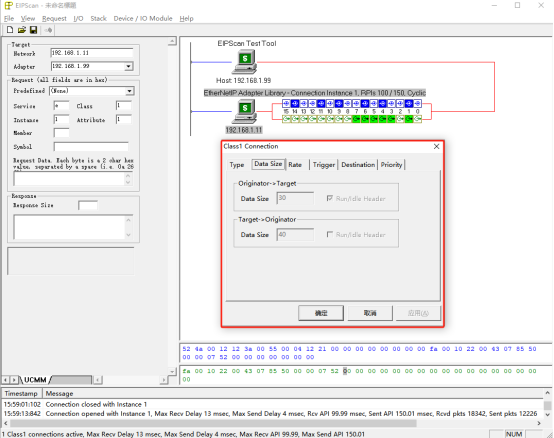This screenshot has height=438, width=554.
Task: Select the Data Size tab
Action: 268,164
